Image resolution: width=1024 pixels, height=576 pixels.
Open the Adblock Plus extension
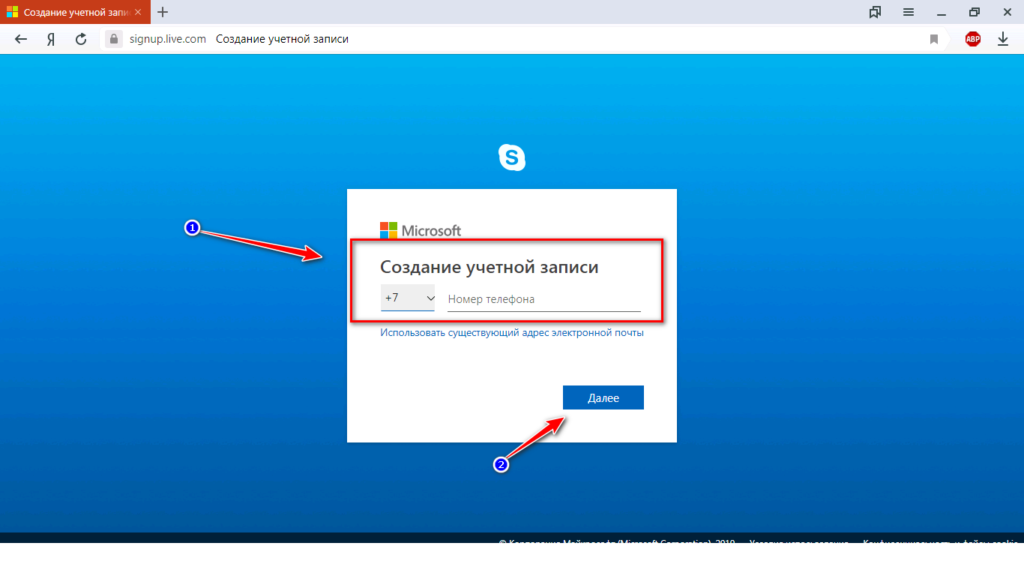[972, 39]
